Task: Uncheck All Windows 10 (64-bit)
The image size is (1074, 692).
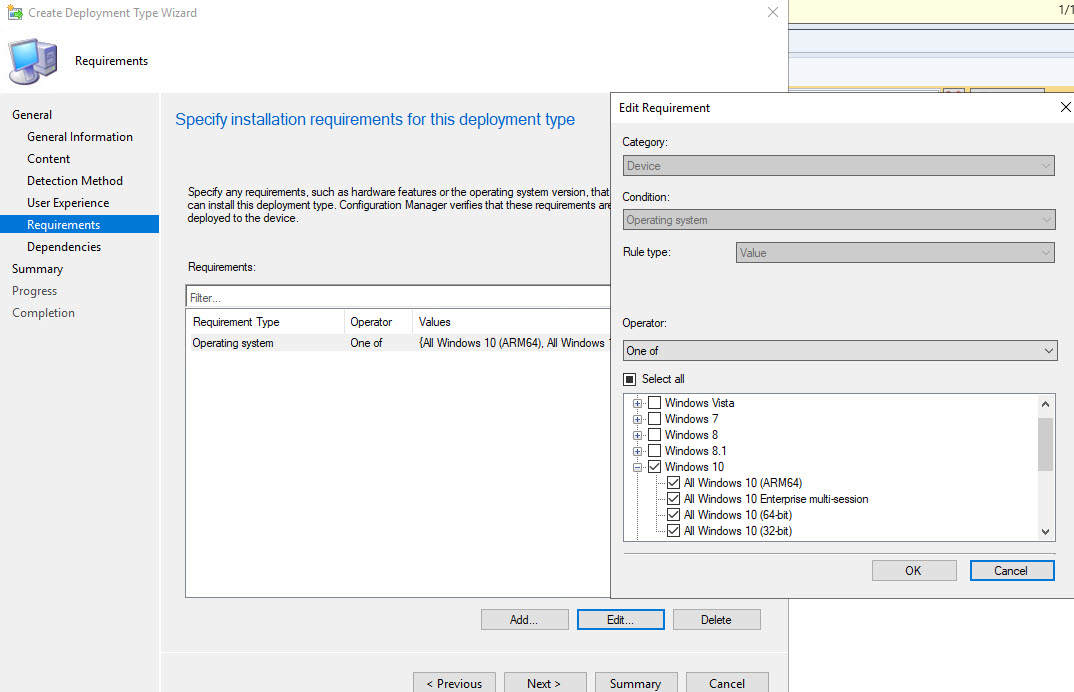Action: [x=673, y=514]
